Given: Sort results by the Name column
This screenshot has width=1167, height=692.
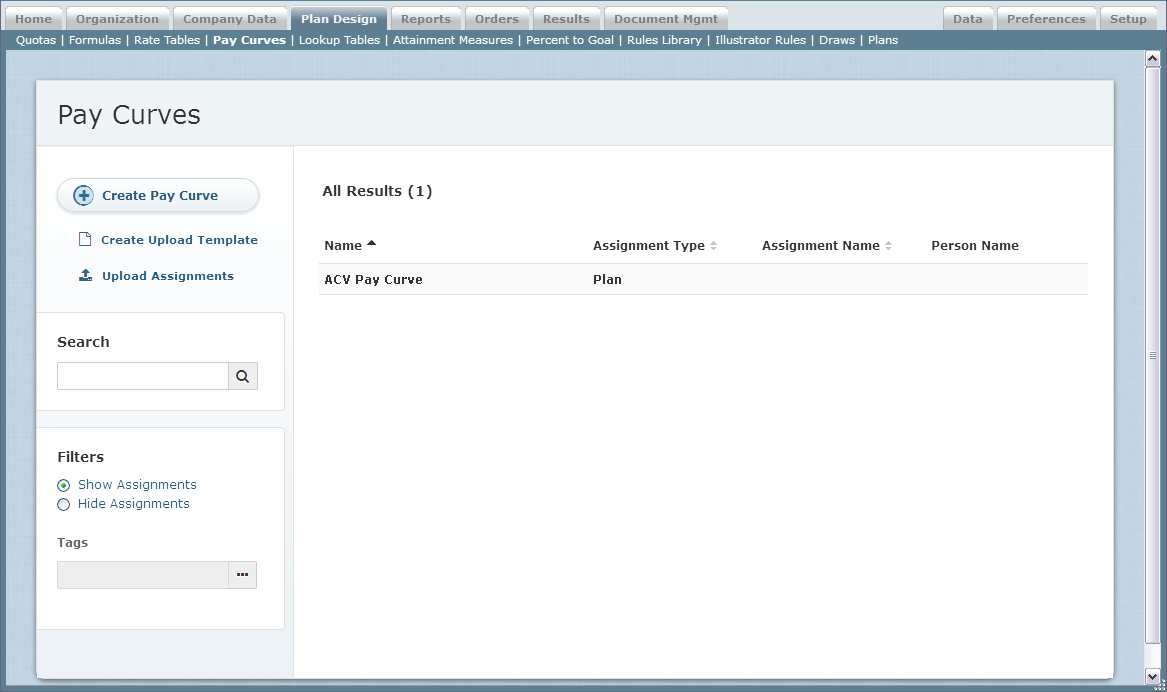Looking at the screenshot, I should 343,245.
